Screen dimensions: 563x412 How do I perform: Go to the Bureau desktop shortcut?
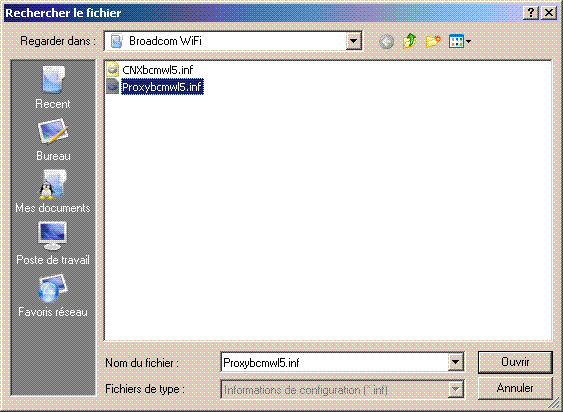(x=53, y=140)
